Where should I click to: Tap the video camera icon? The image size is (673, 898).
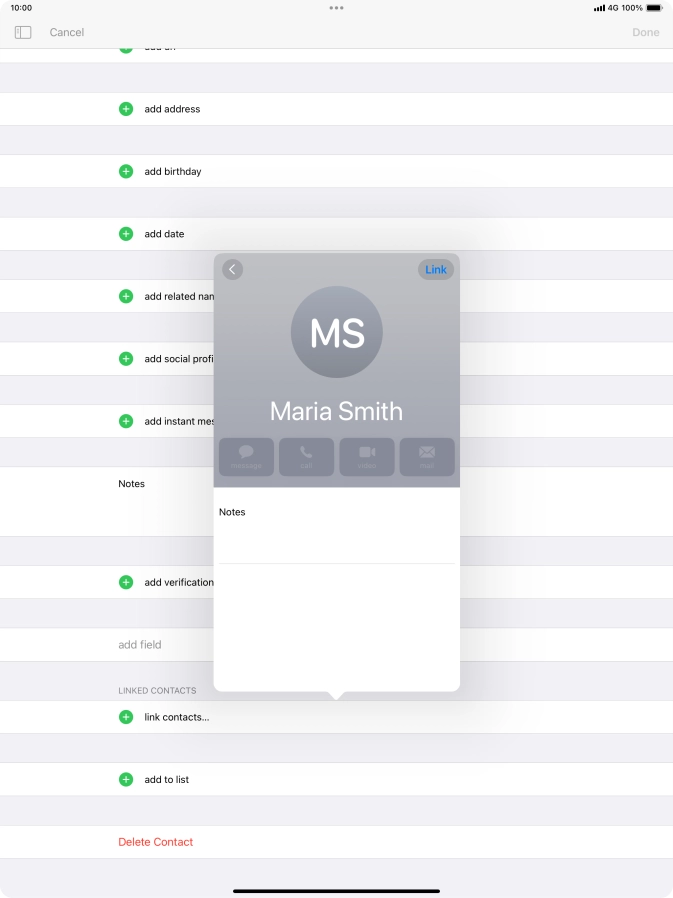pos(367,456)
